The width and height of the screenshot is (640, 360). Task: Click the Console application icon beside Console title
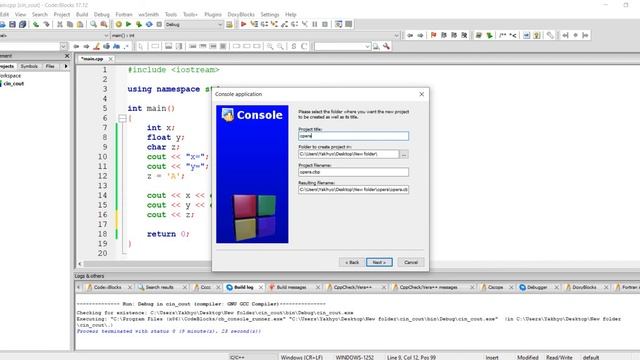tap(228, 115)
